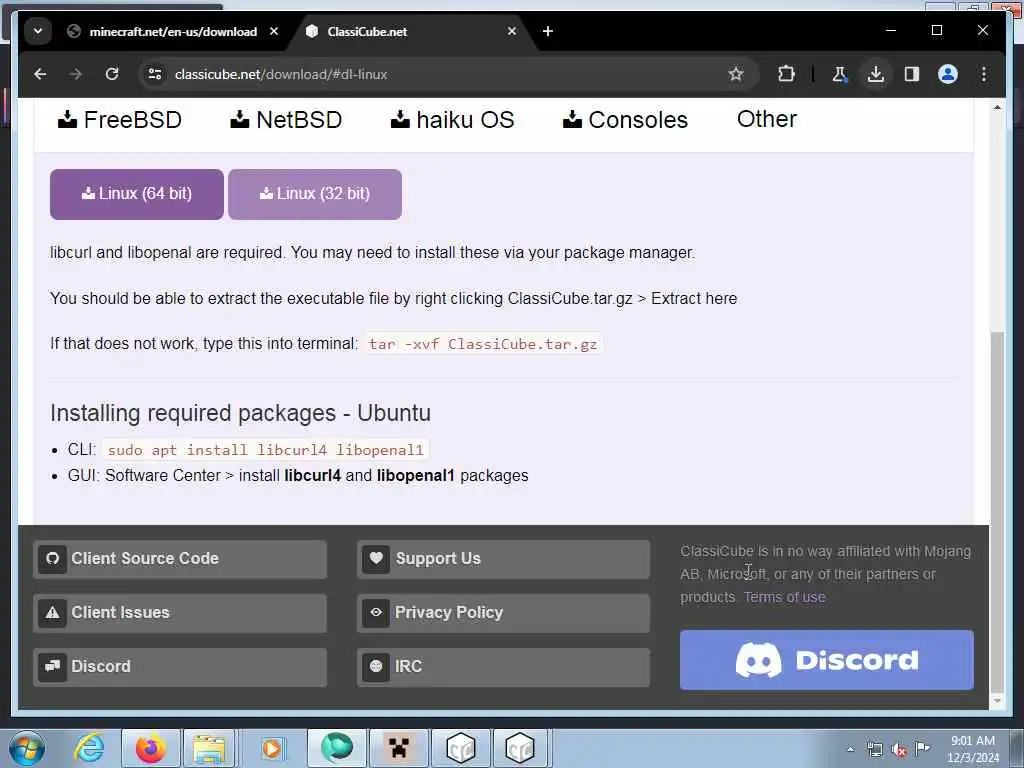Screen dimensions: 1024x768
Task: Click the large blue Discord banner
Action: (x=826, y=660)
